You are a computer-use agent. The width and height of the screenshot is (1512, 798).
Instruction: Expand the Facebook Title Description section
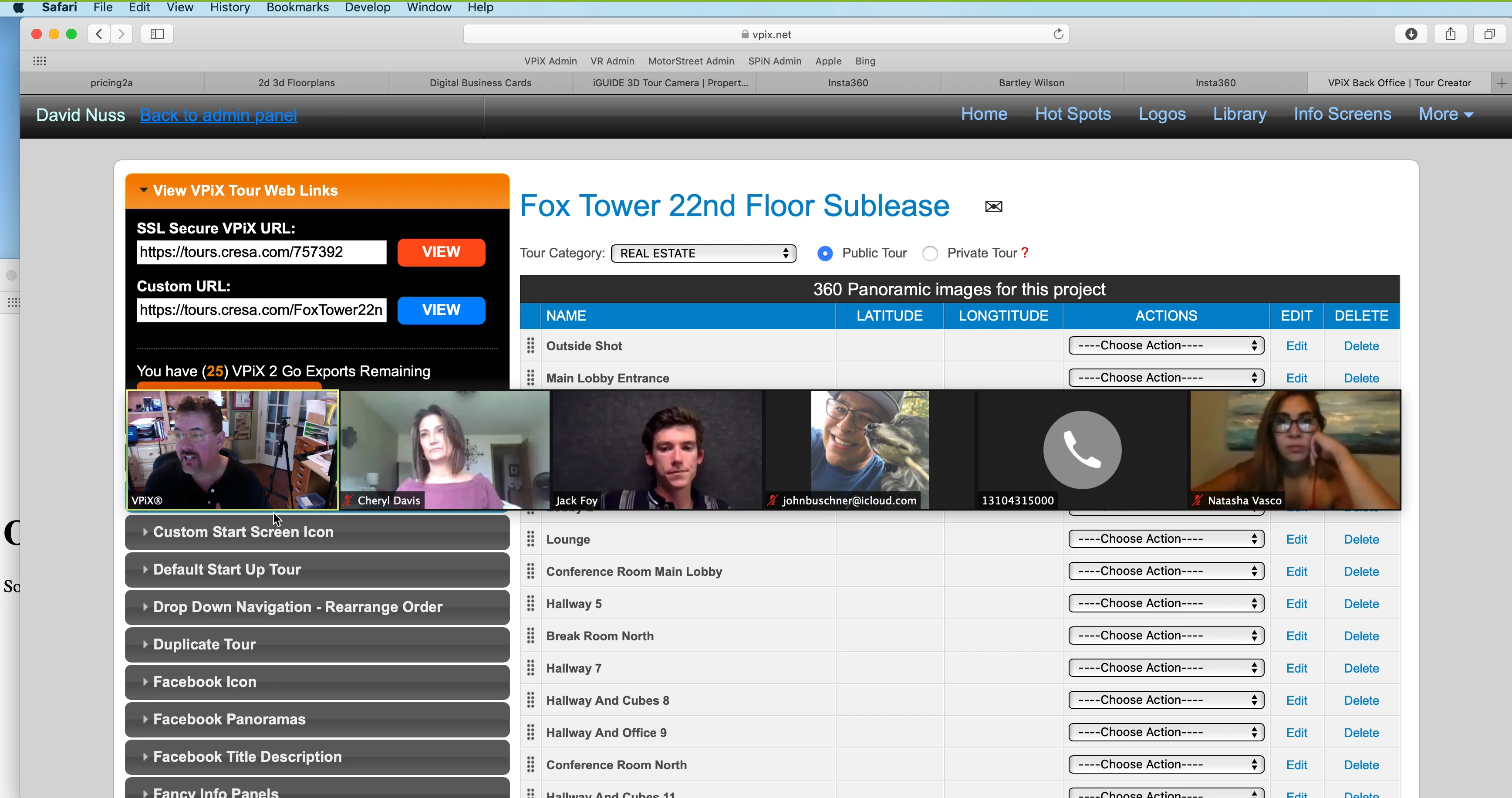coord(317,757)
